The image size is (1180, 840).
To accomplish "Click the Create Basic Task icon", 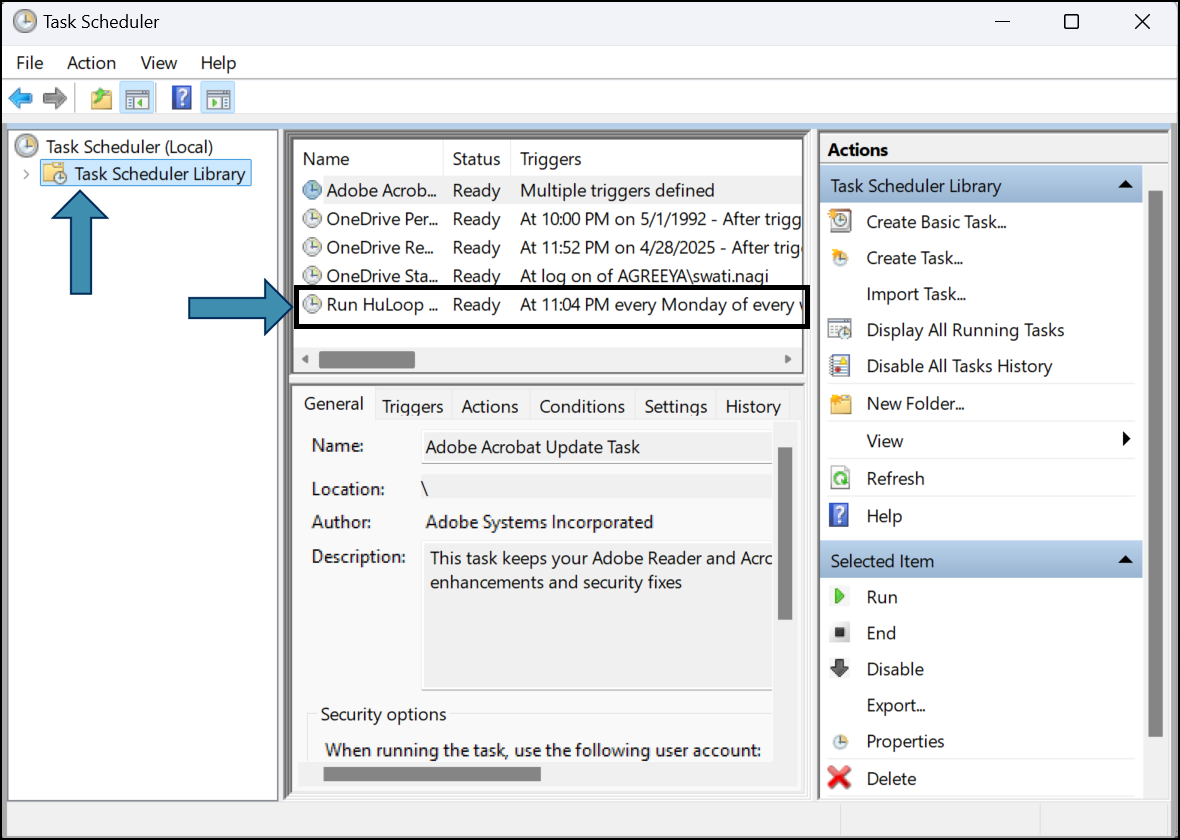I will pyautogui.click(x=840, y=221).
